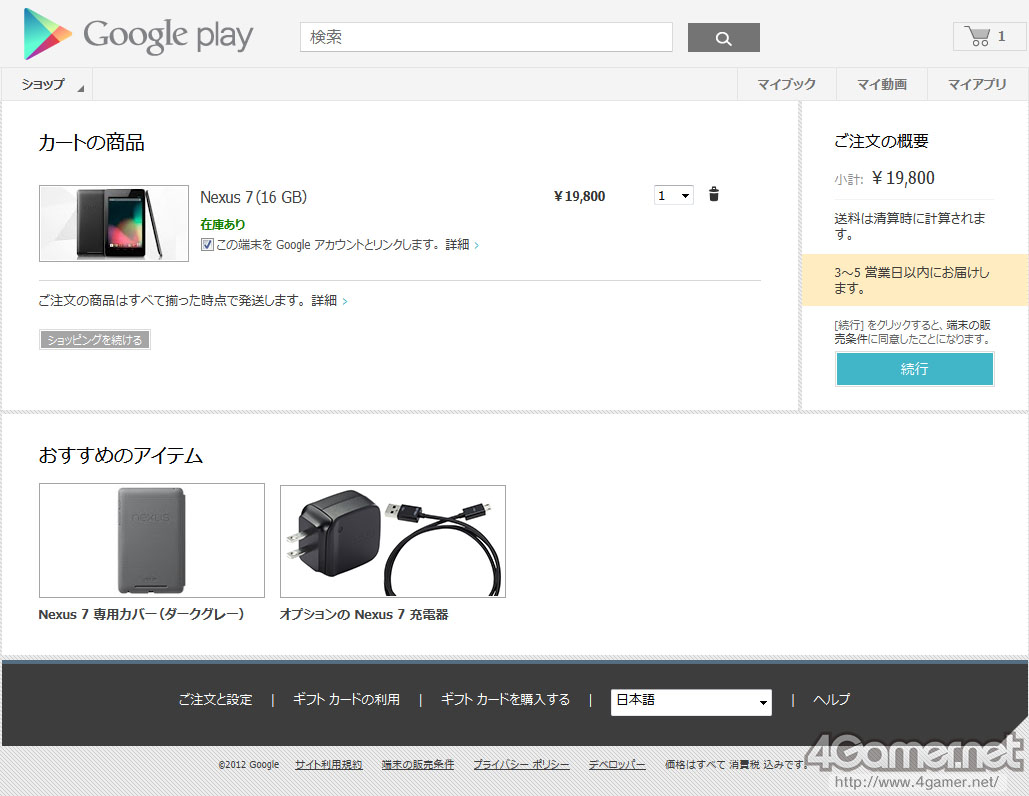
Task: Delete Nexus 7 using trash icon
Action: coord(714,194)
